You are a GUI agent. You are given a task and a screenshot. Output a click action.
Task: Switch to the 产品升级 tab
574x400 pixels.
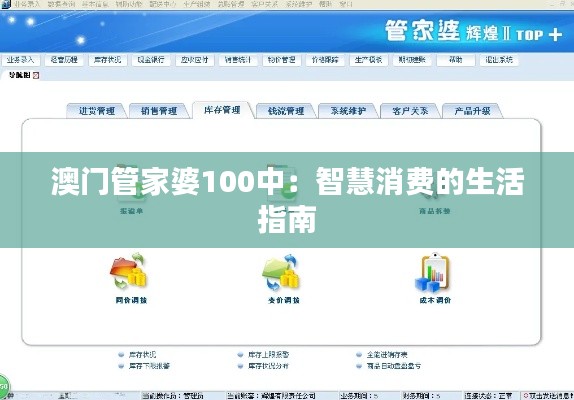472,111
